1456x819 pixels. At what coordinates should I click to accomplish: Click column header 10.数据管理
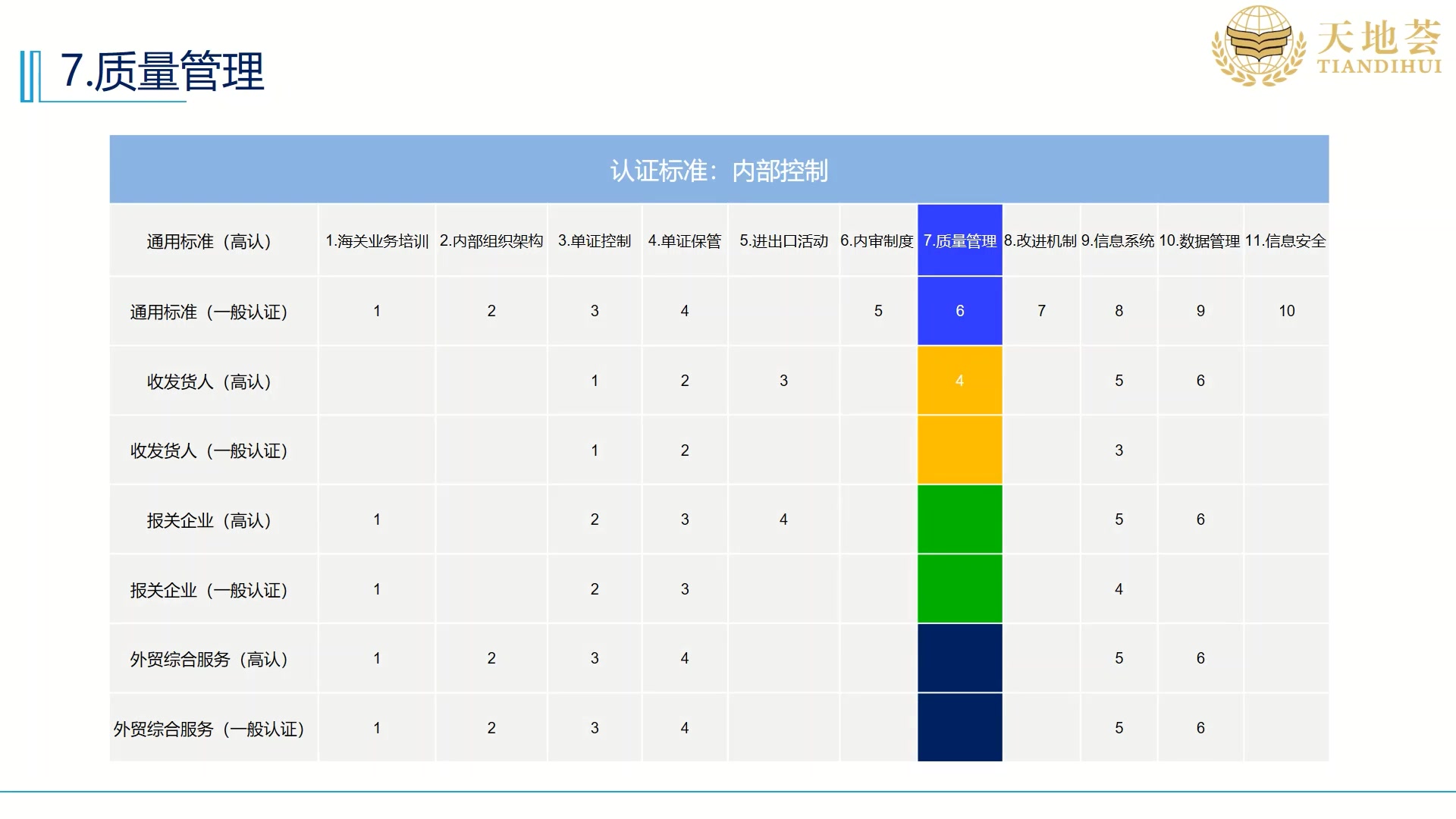pos(1200,241)
